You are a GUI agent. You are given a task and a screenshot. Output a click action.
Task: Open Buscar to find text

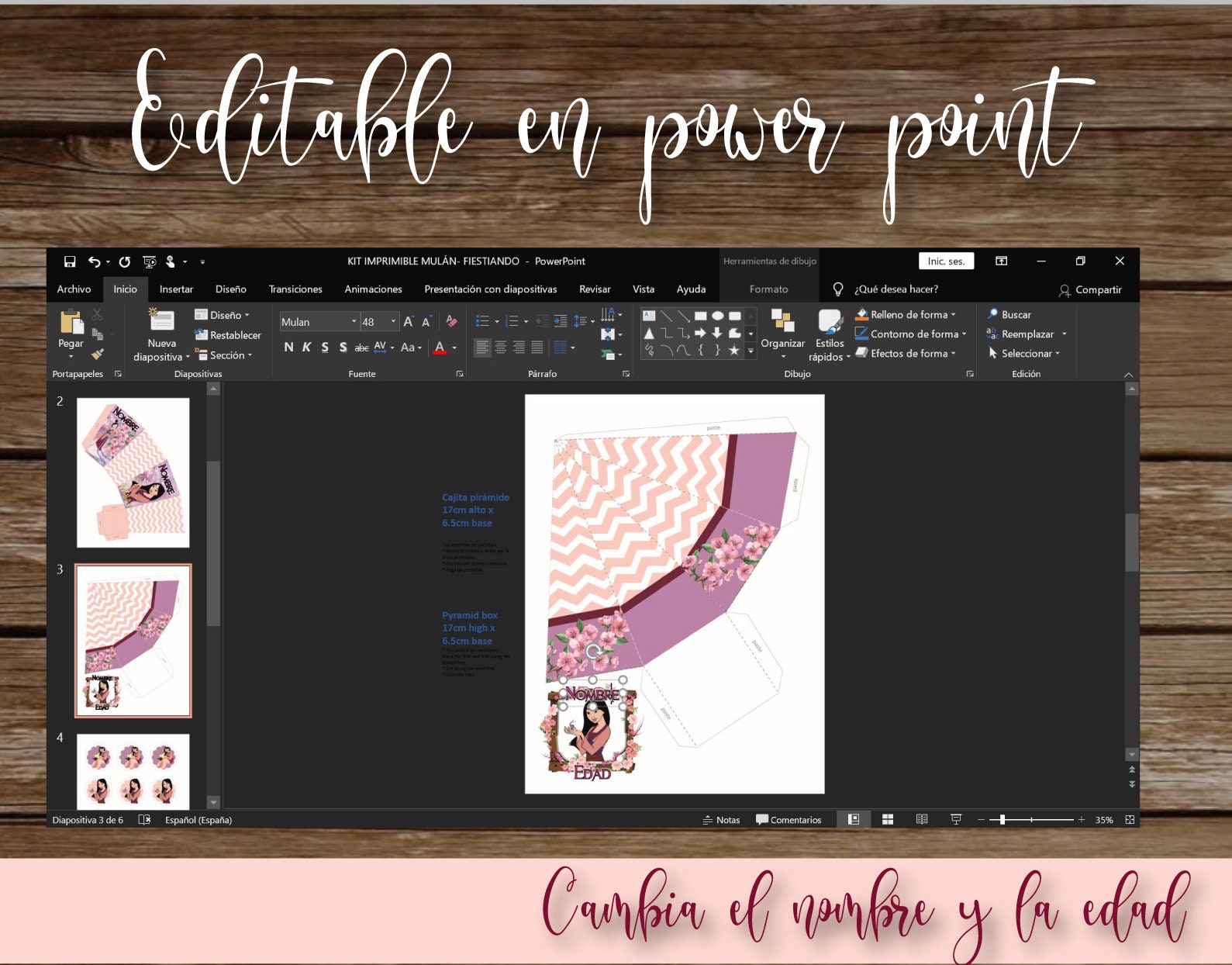[x=1009, y=314]
